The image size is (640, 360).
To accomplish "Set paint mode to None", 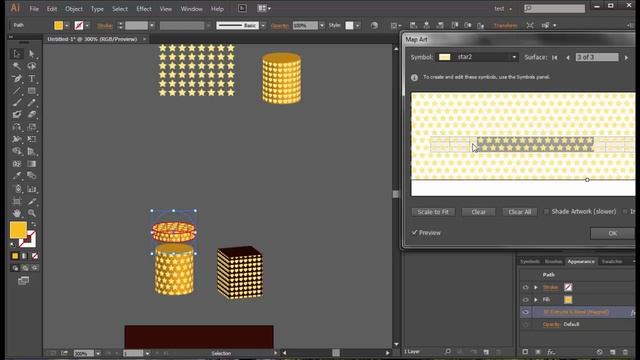I will 35,256.
